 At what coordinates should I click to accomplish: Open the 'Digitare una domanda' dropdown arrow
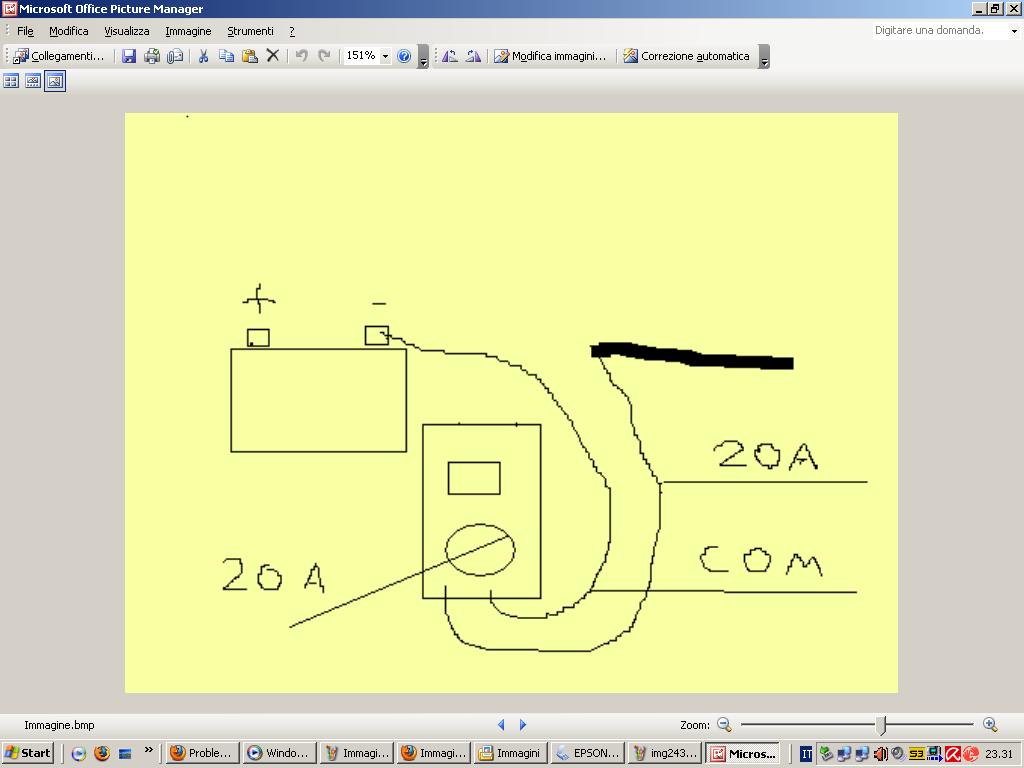point(1014,31)
